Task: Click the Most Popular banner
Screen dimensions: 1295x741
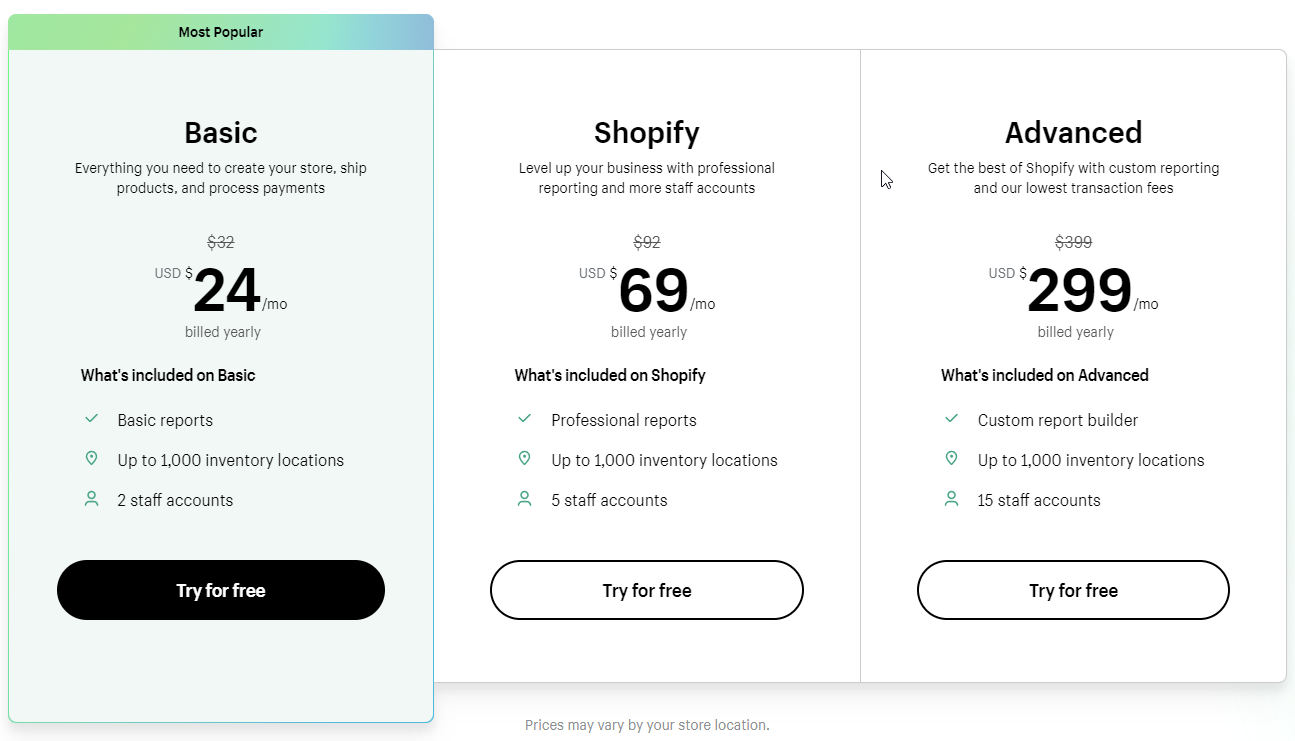Action: tap(220, 31)
